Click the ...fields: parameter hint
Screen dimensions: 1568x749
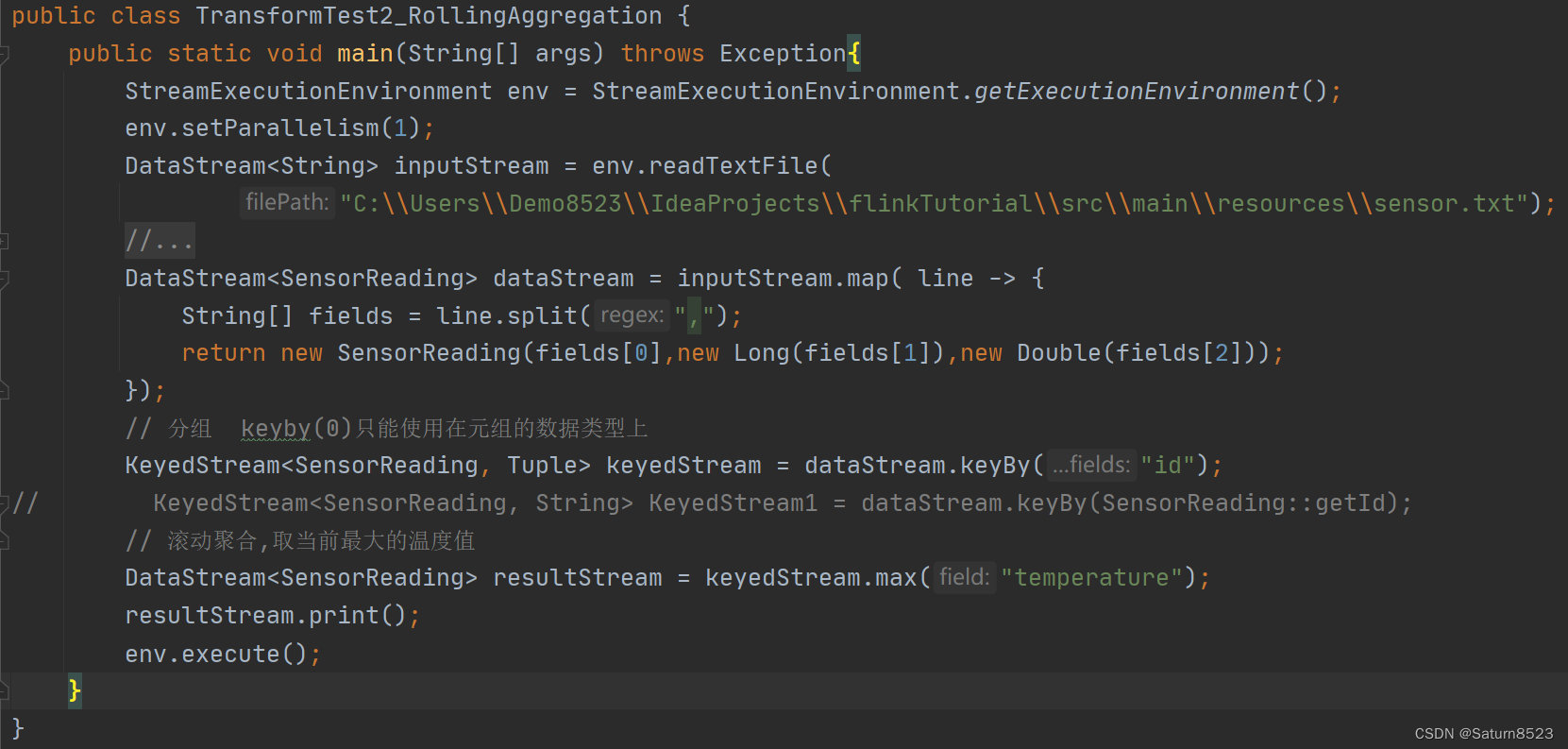point(1091,465)
